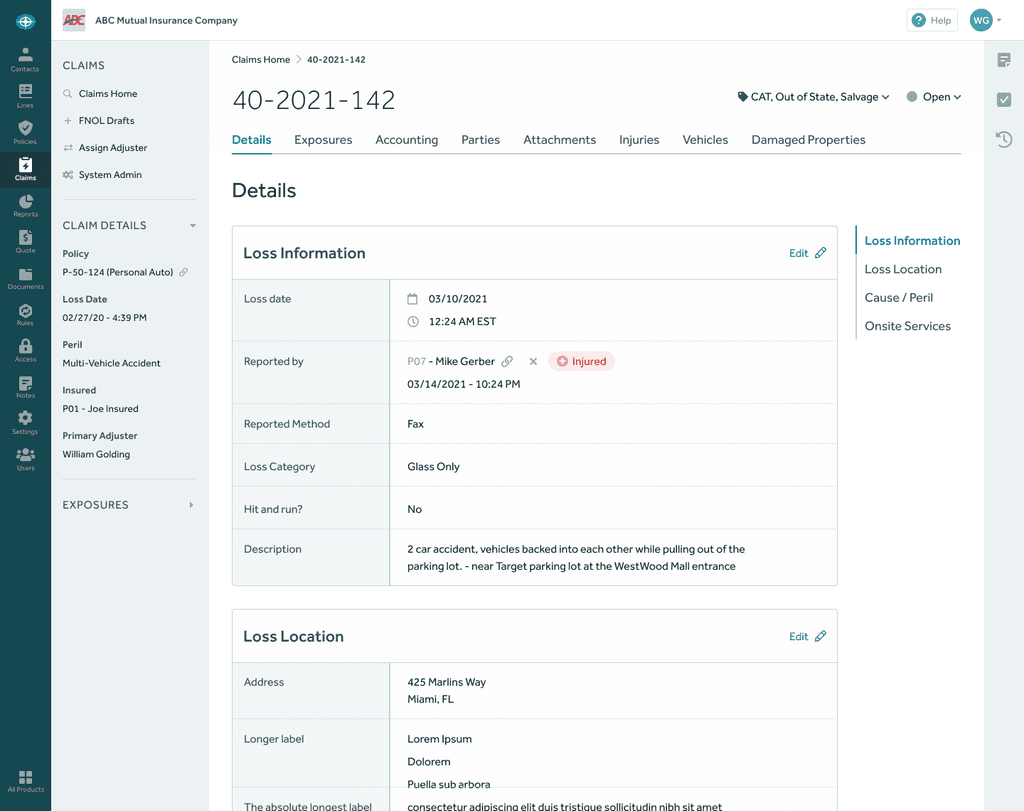Image resolution: width=1024 pixels, height=811 pixels.
Task: Open the CAT, Out of State, Salvage dropdown
Action: click(814, 97)
